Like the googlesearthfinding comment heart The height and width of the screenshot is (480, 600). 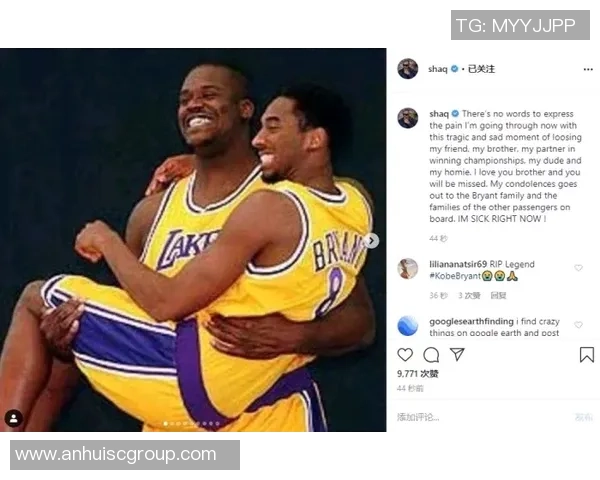coord(578,325)
